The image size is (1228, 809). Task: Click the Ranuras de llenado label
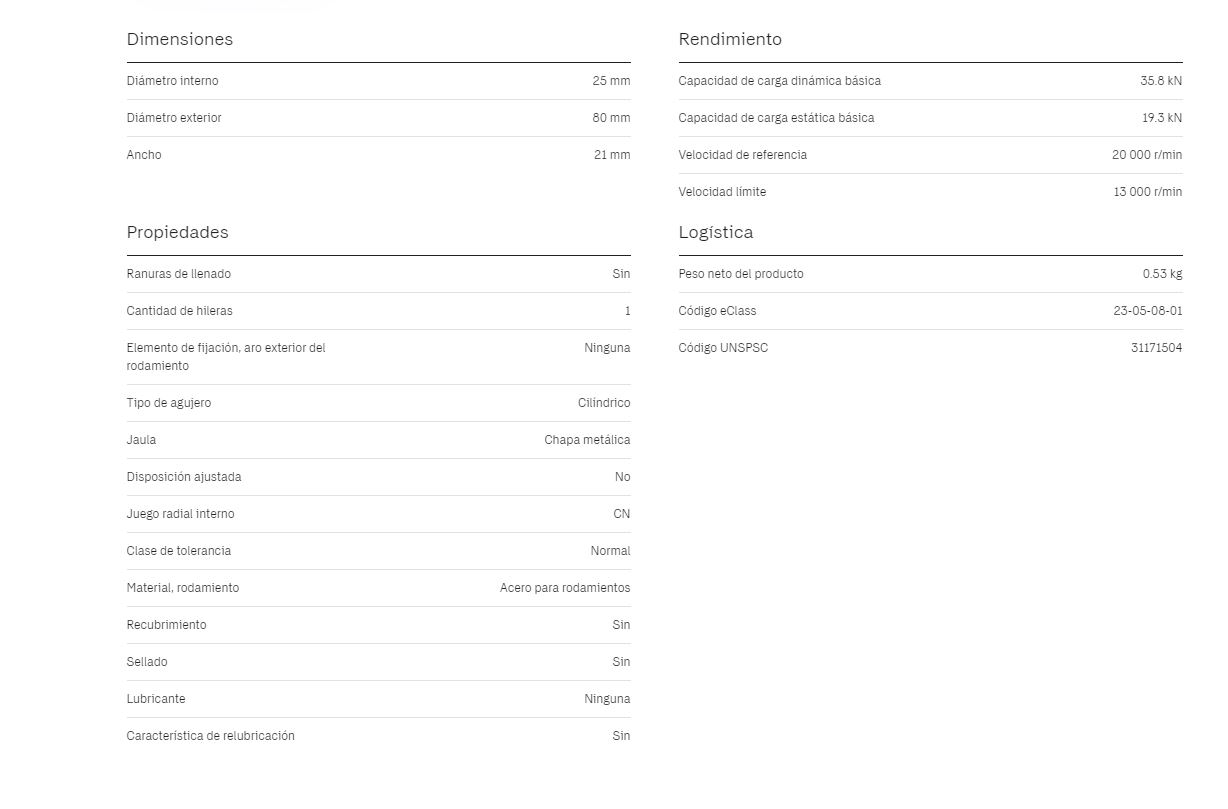[179, 274]
